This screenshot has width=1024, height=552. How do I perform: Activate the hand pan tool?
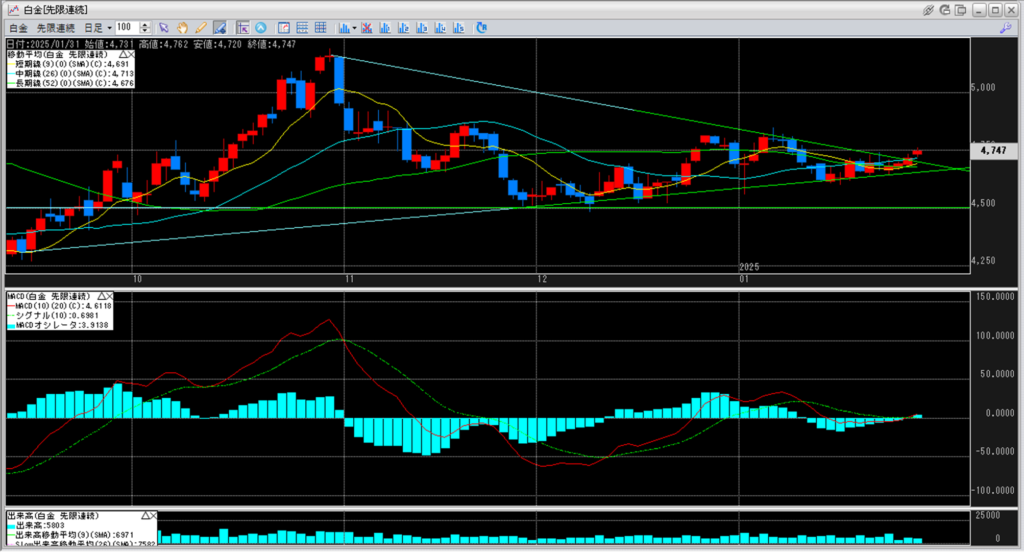(x=183, y=27)
